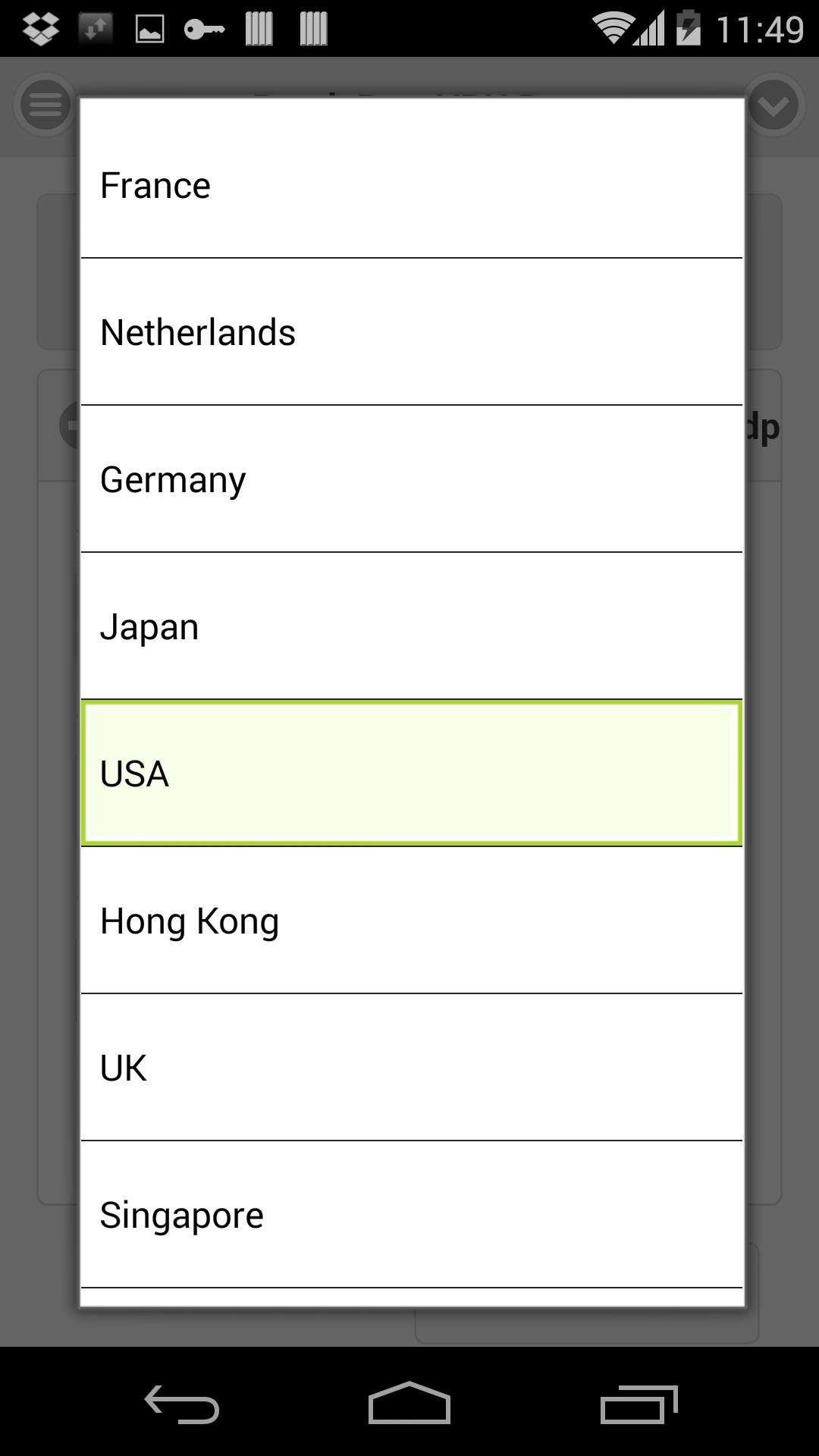Tap the battery charging icon
The width and height of the screenshot is (819, 1456).
(x=688, y=29)
